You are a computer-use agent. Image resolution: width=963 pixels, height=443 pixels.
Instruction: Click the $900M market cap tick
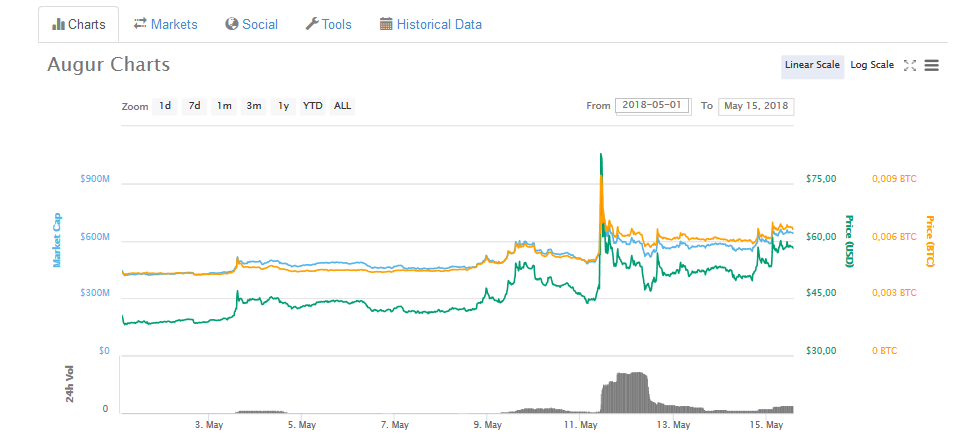pyautogui.click(x=95, y=179)
